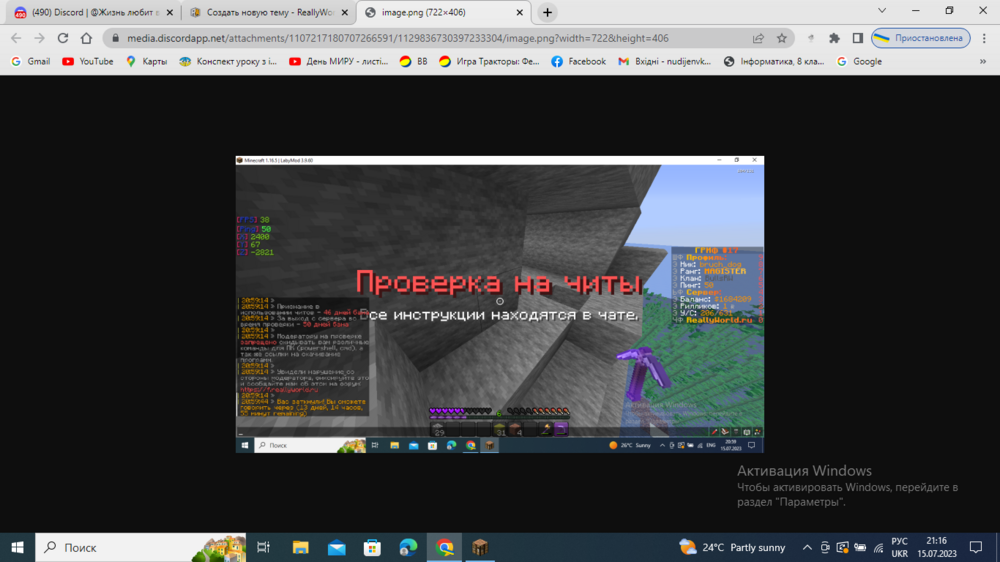Click the browser forward arrow
The width and height of the screenshot is (1000, 562).
point(40,38)
